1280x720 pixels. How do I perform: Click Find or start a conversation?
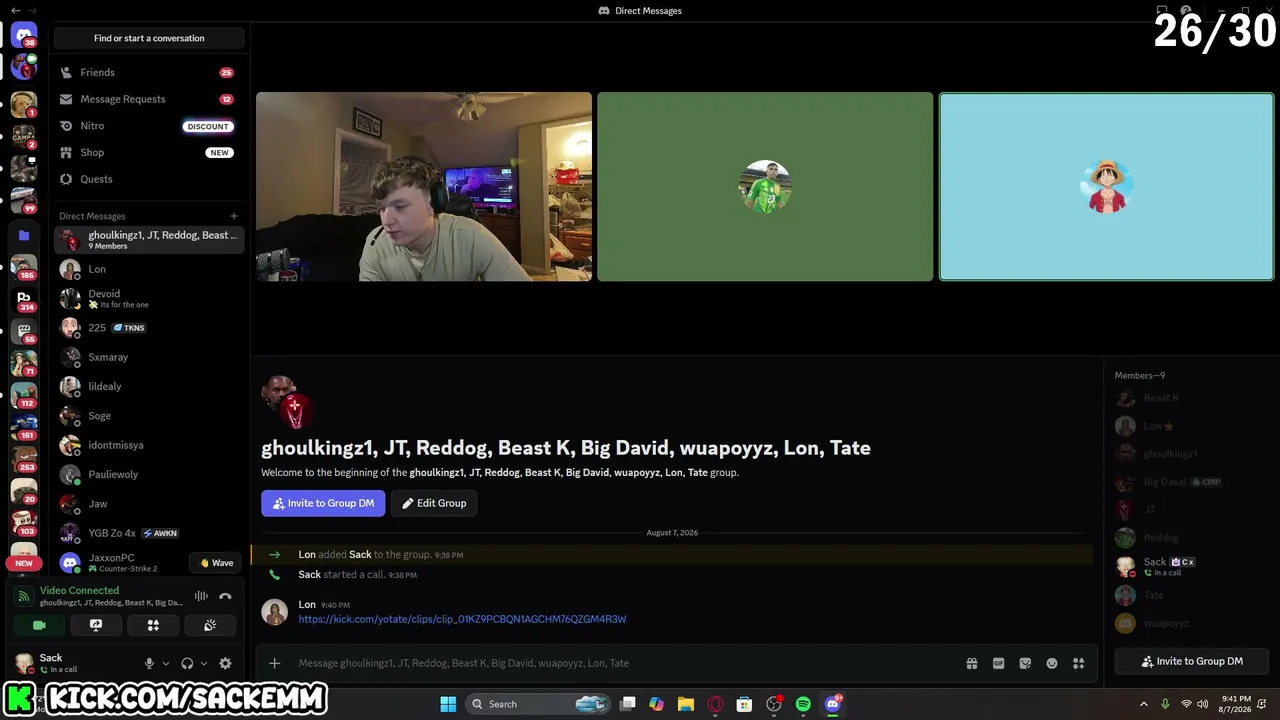point(149,38)
